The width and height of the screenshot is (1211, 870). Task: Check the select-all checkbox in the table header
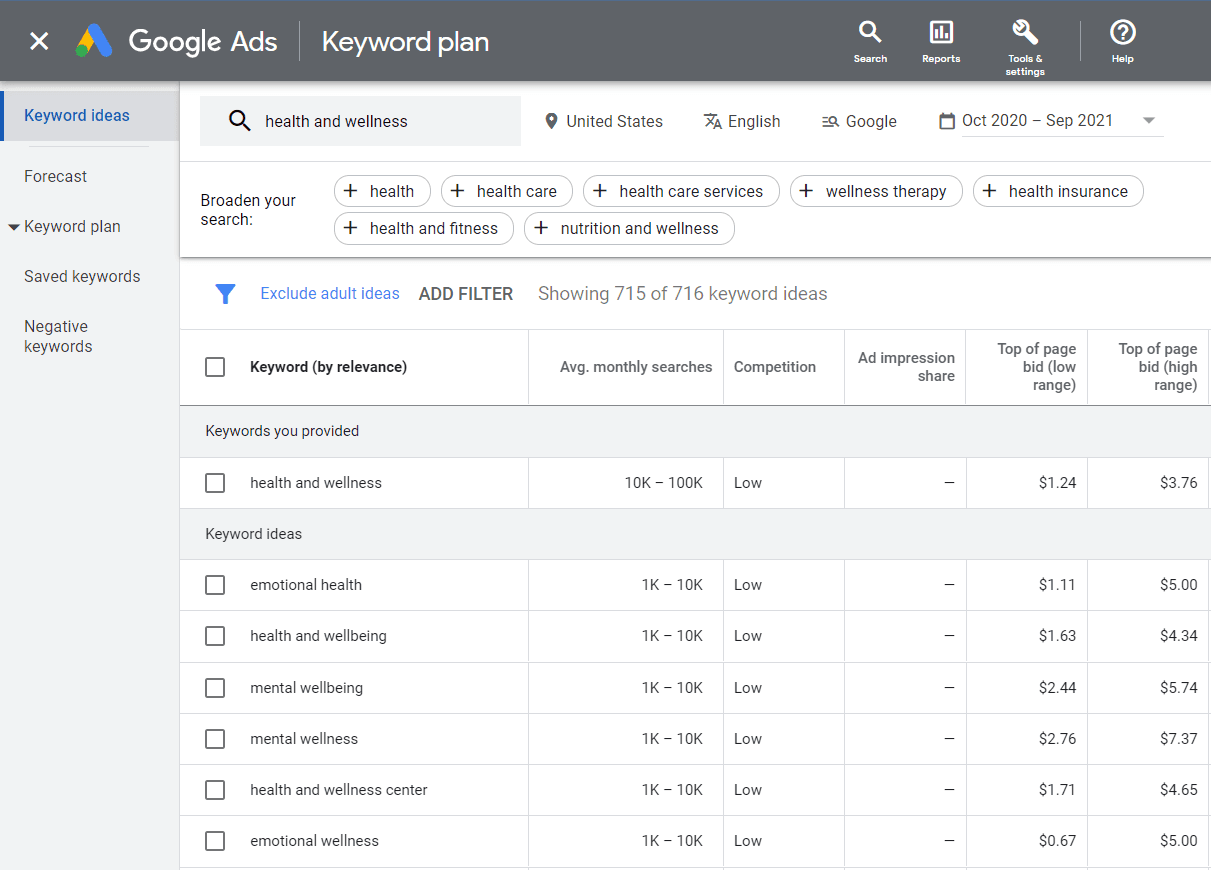point(215,366)
